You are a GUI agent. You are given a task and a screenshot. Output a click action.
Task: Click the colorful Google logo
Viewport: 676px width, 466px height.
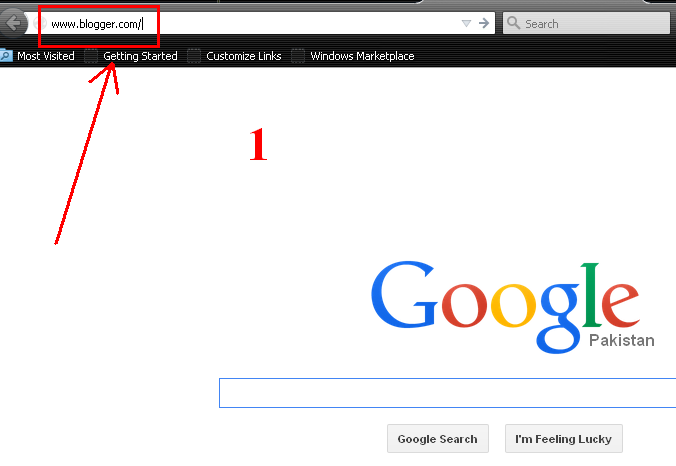[505, 306]
